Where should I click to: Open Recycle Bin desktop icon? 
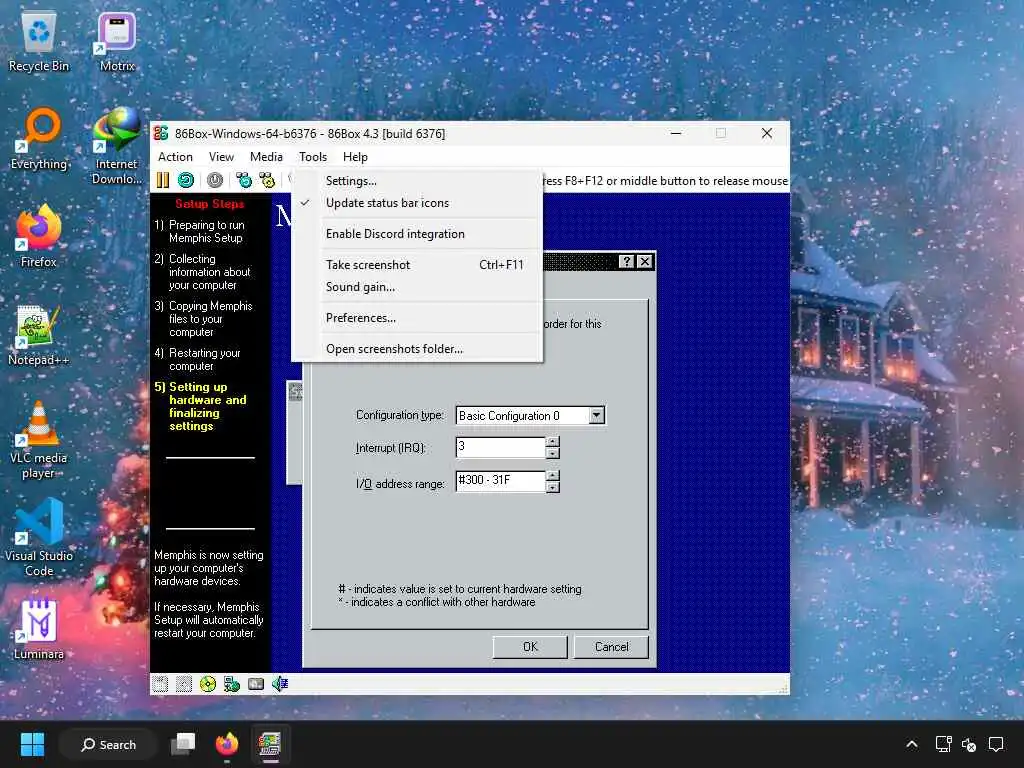(x=39, y=42)
